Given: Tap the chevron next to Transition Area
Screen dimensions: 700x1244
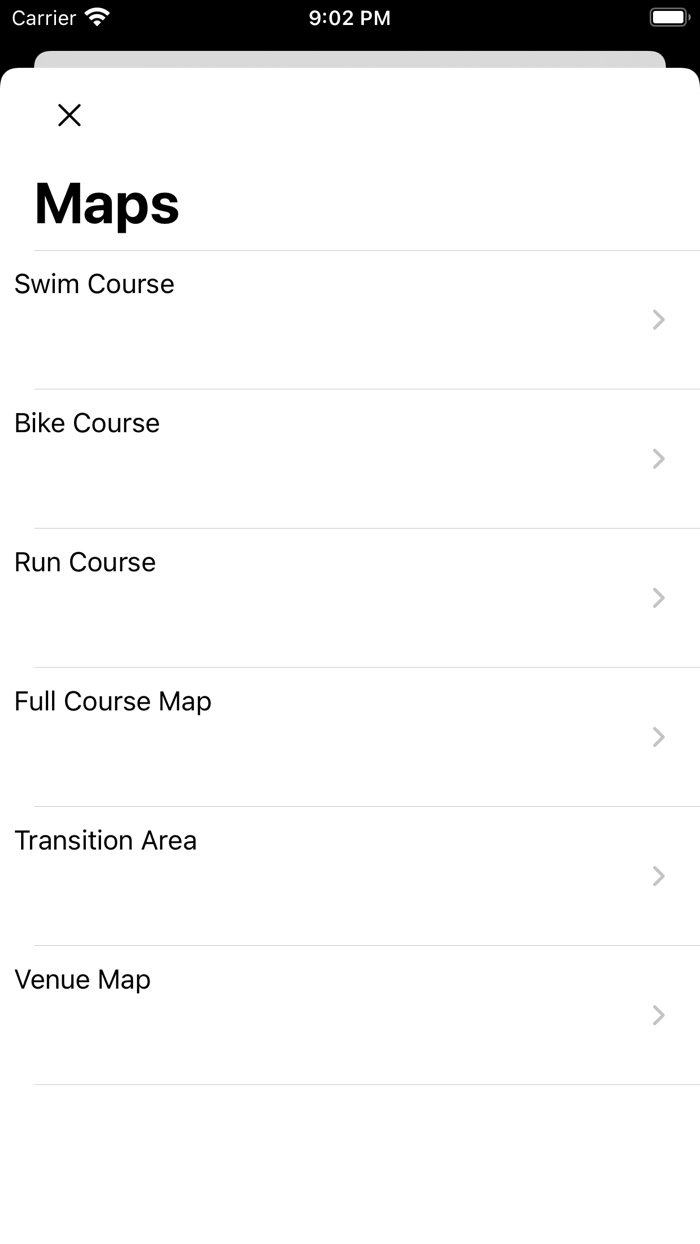Looking at the screenshot, I should click(x=658, y=876).
